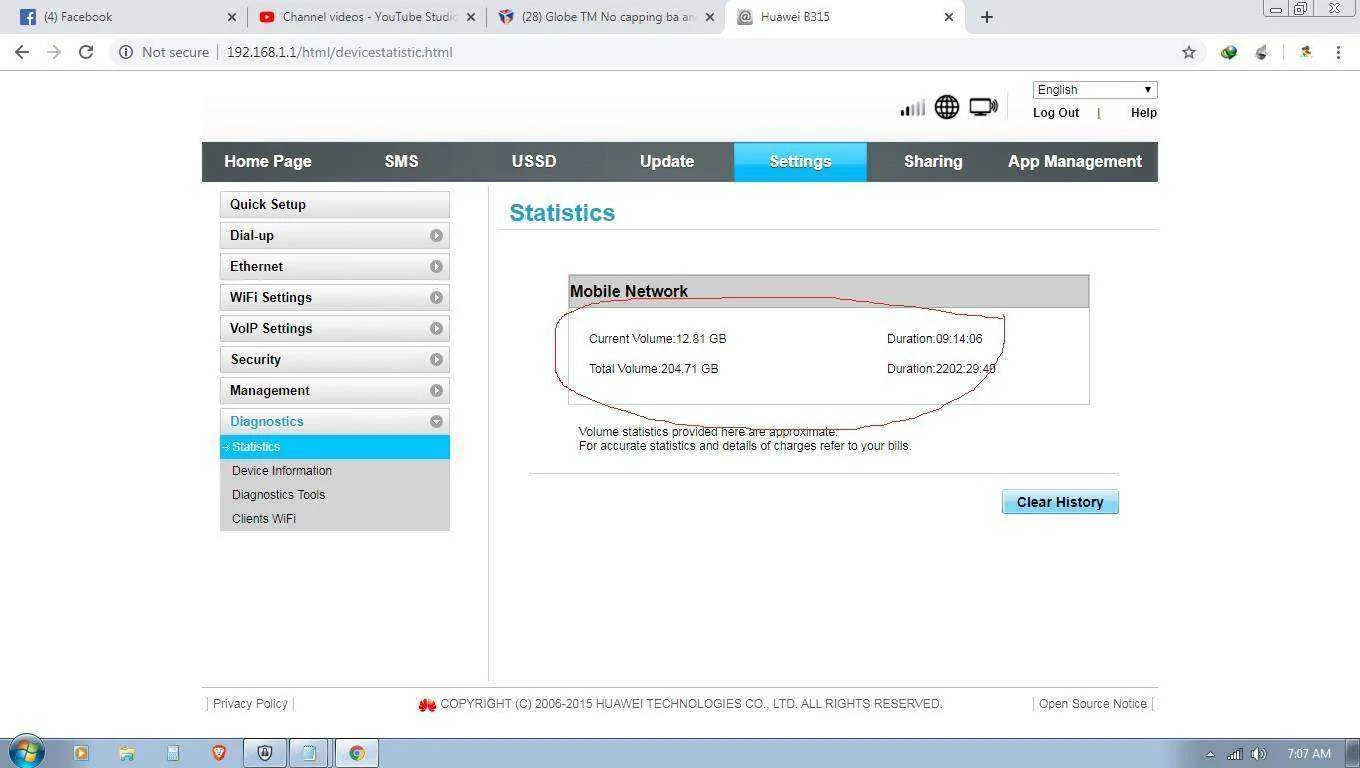Open the Chrome three-dot menu
The height and width of the screenshot is (768, 1360).
[x=1338, y=52]
